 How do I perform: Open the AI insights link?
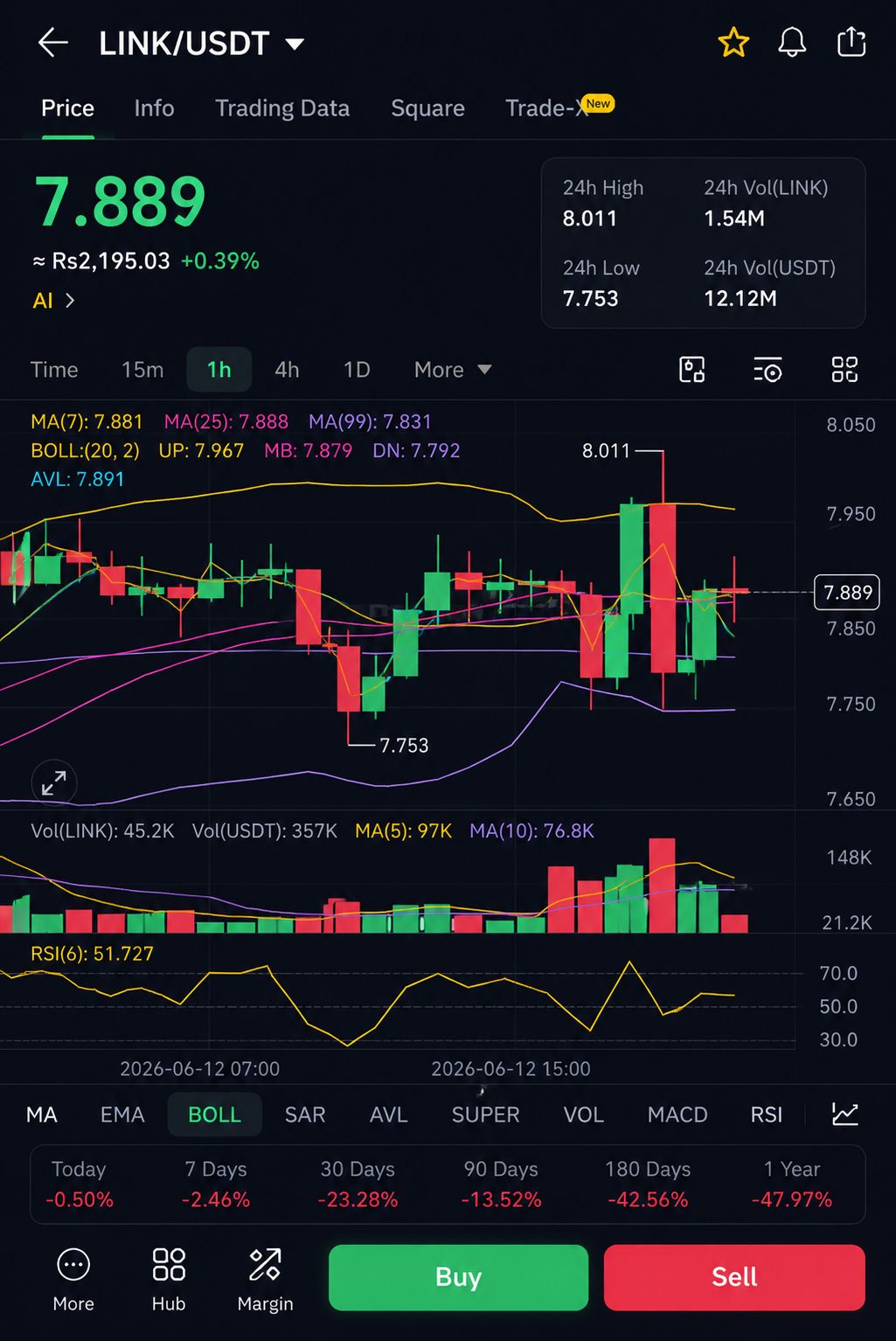tap(54, 301)
